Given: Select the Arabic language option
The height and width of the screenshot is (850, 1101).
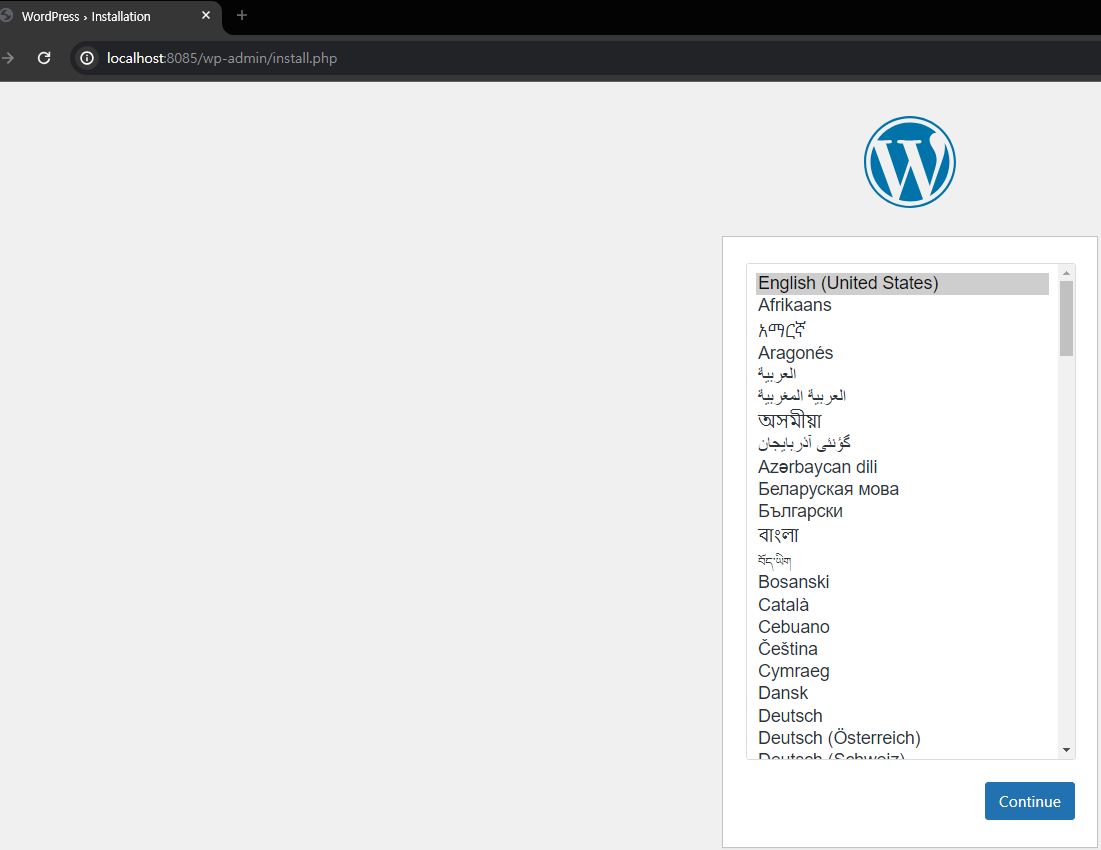Looking at the screenshot, I should pos(902,374).
